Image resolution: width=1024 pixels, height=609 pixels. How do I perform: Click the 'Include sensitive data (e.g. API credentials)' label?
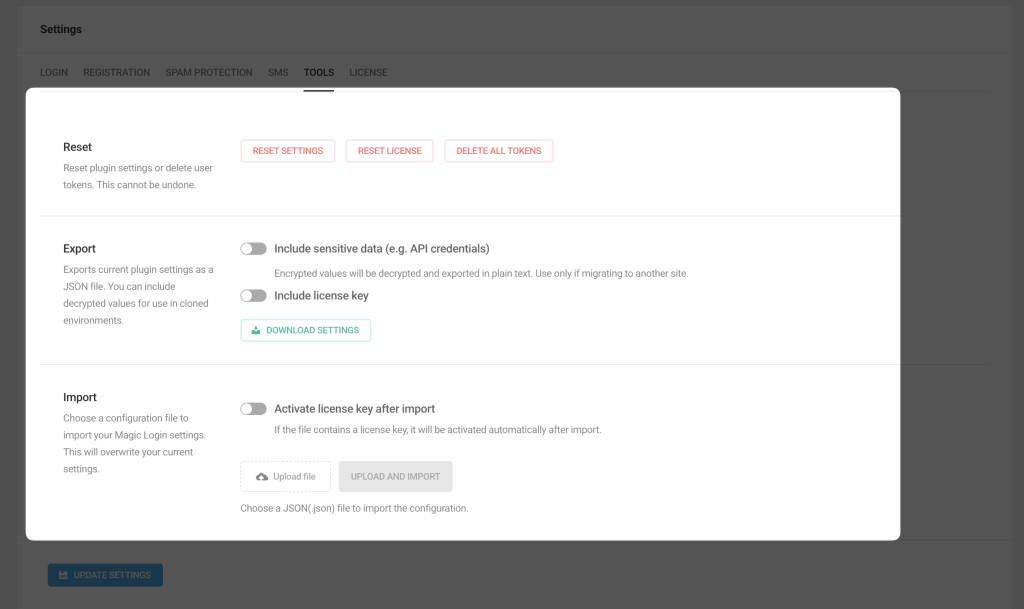382,249
